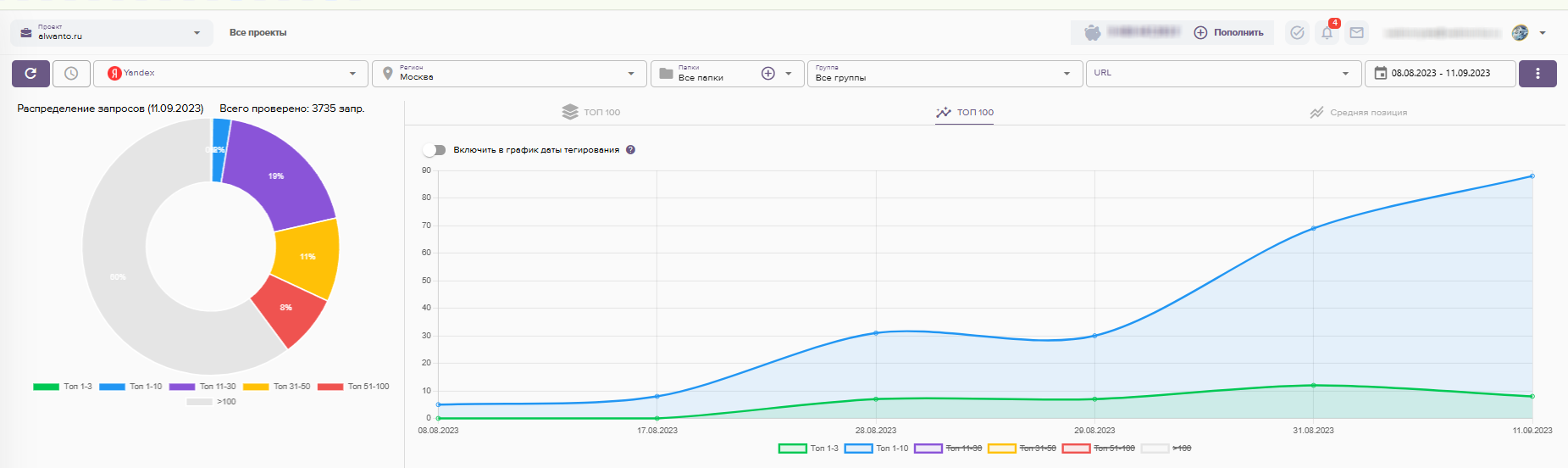This screenshot has height=468, width=1568.
Task: Expand the Группа 'Все группы' dropdown
Action: 944,74
